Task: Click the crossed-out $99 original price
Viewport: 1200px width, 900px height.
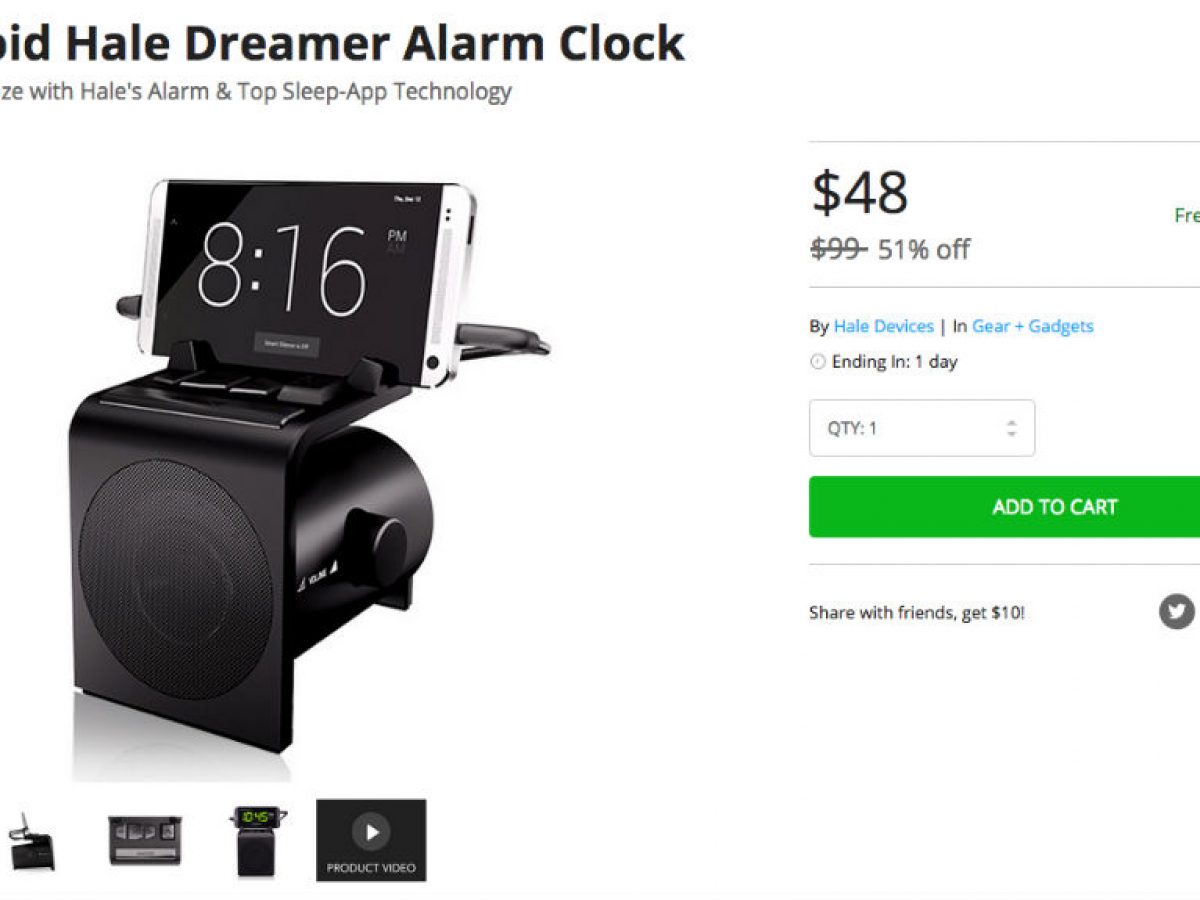Action: [x=838, y=249]
